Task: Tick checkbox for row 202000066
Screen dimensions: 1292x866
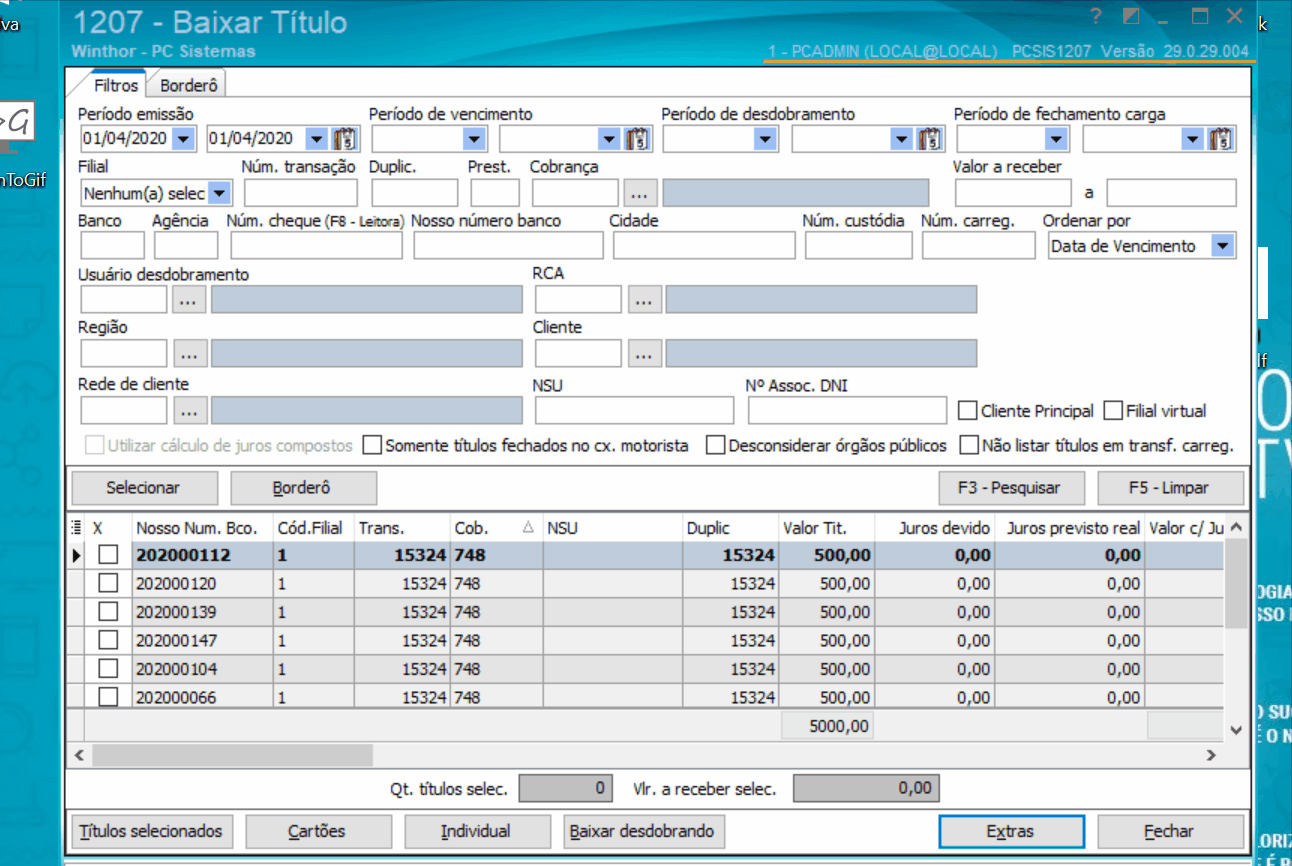Action: coord(107,696)
